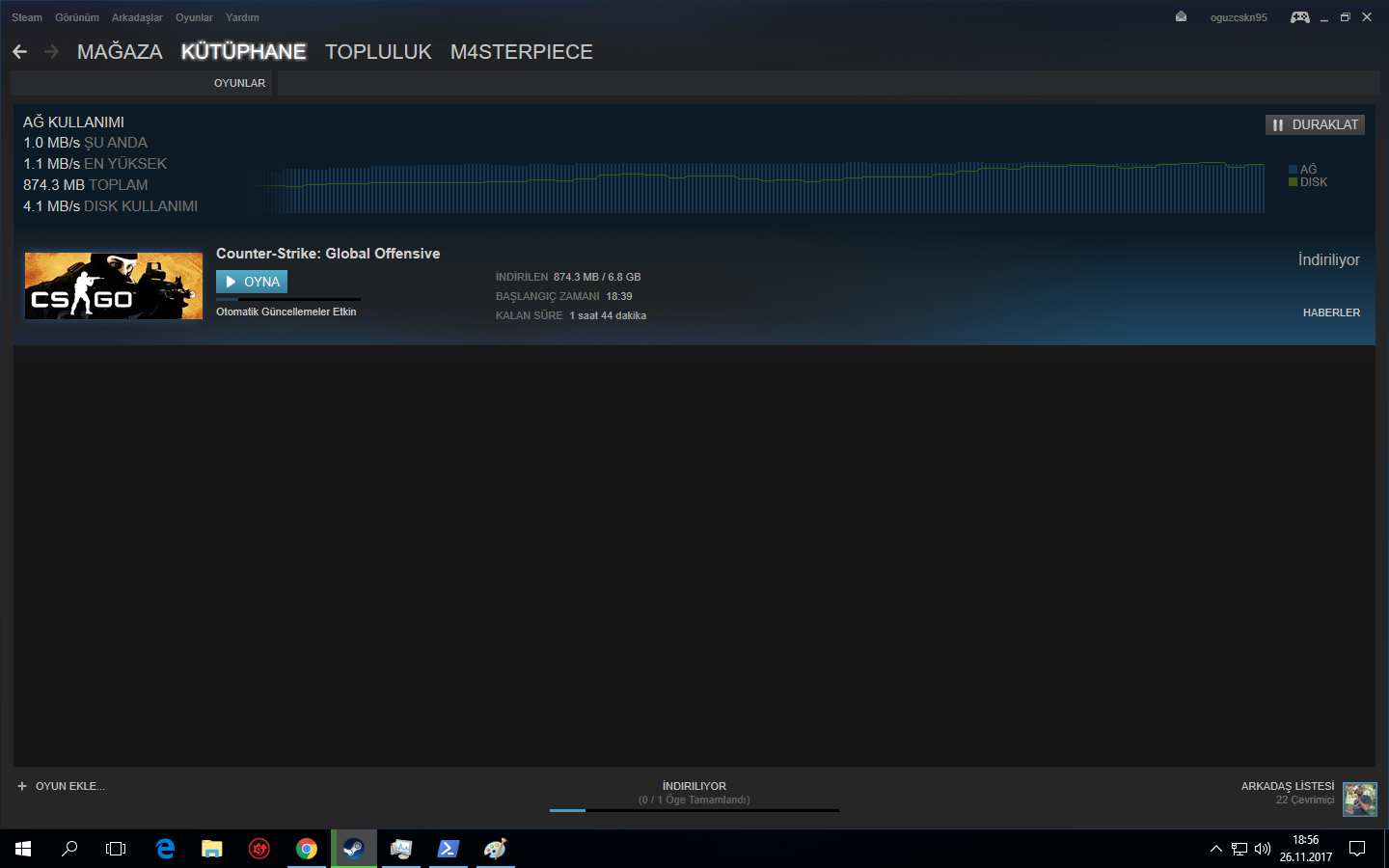Open the network tray icon
Viewport: 1389px width, 868px height.
point(1239,849)
